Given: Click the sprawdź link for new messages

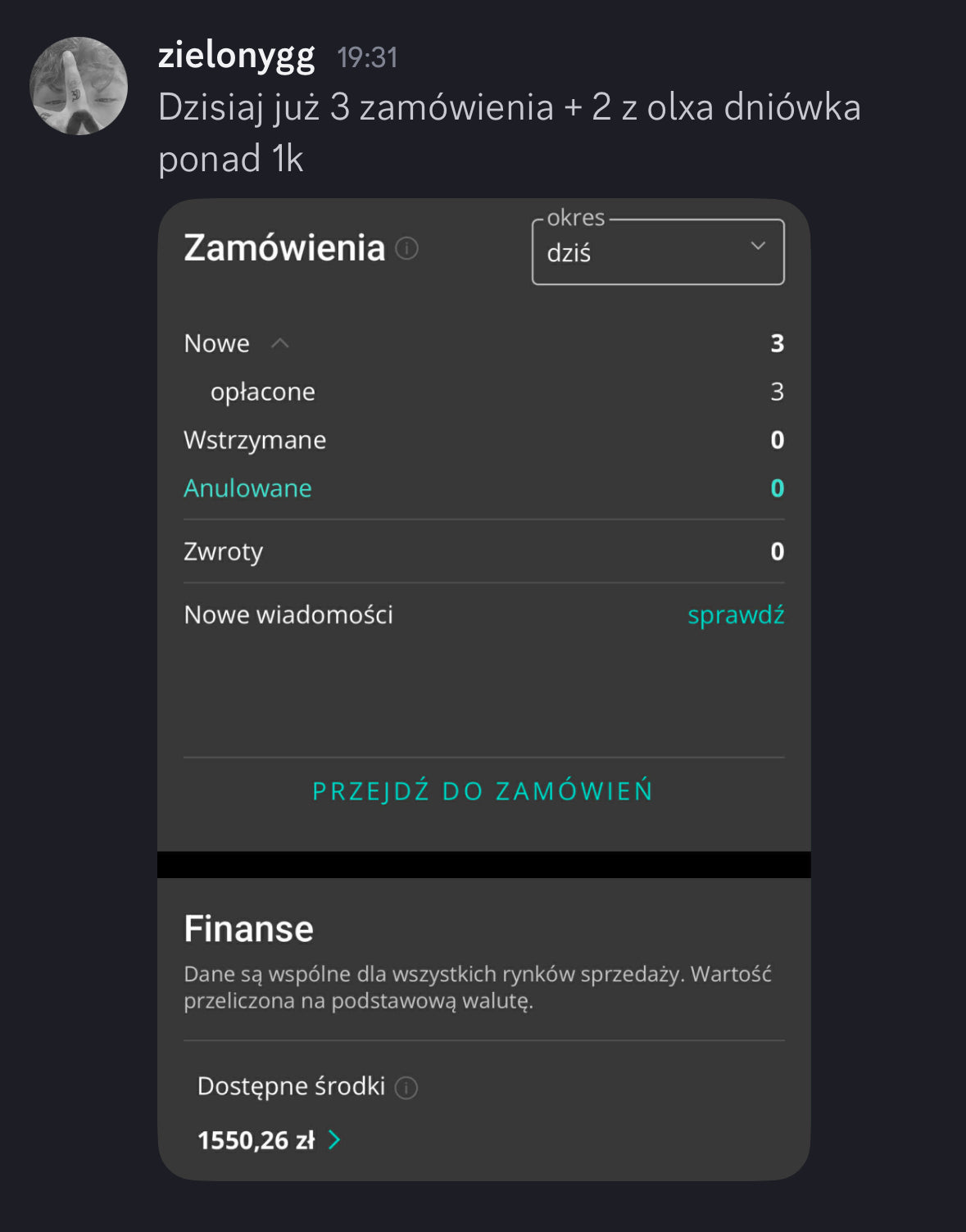Looking at the screenshot, I should point(736,614).
